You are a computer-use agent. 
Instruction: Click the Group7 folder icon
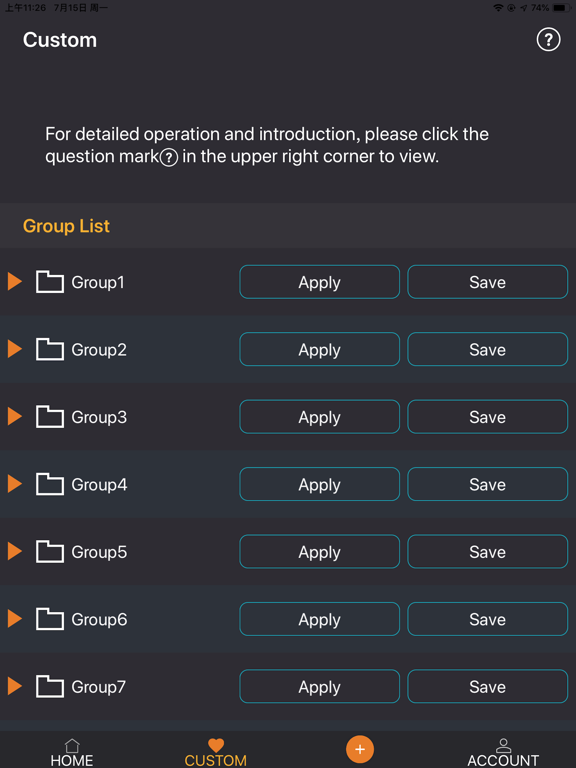pos(49,686)
